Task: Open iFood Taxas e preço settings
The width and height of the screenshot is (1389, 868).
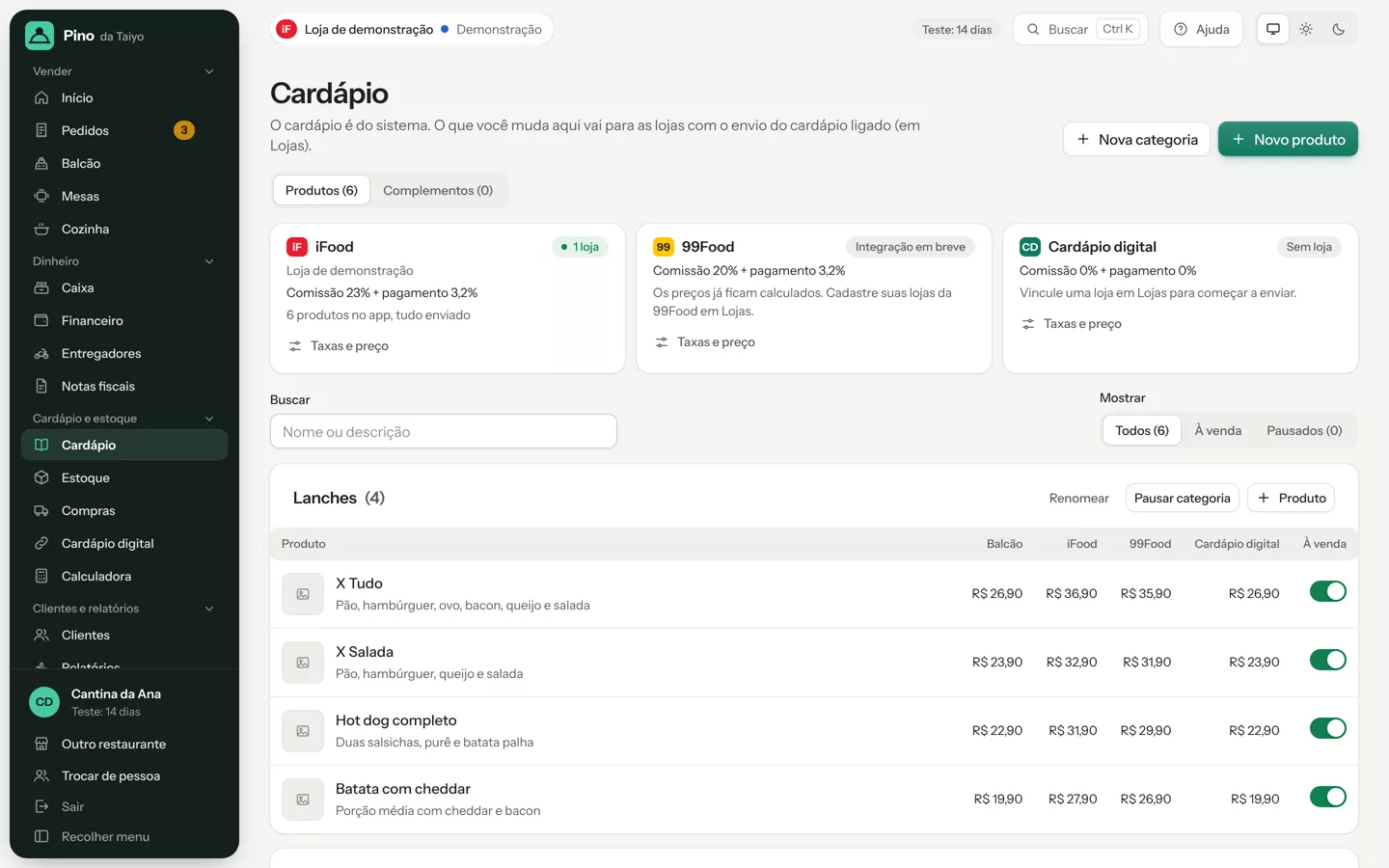Action: [x=339, y=345]
